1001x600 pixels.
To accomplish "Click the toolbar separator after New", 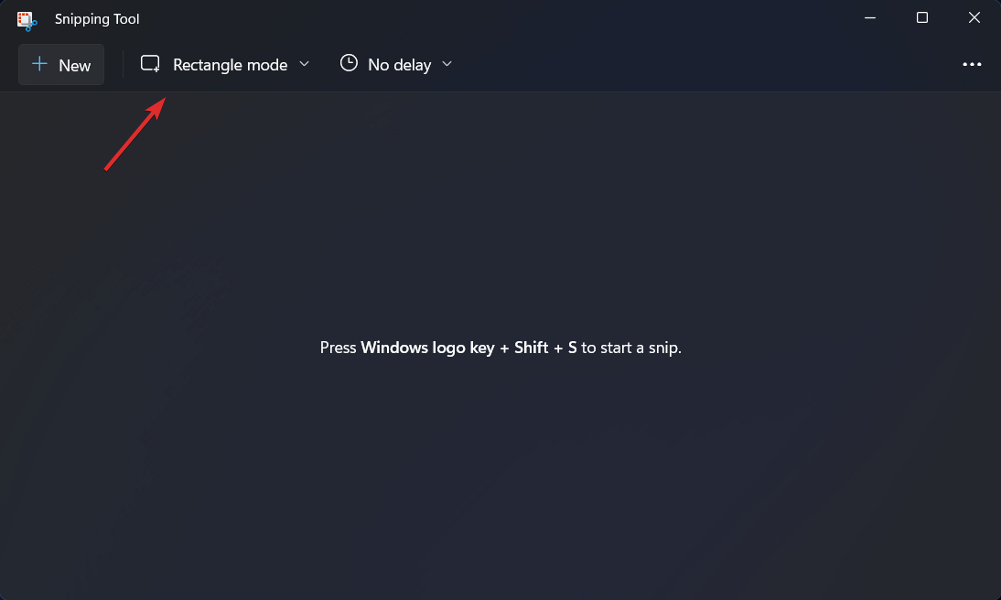I will [123, 65].
